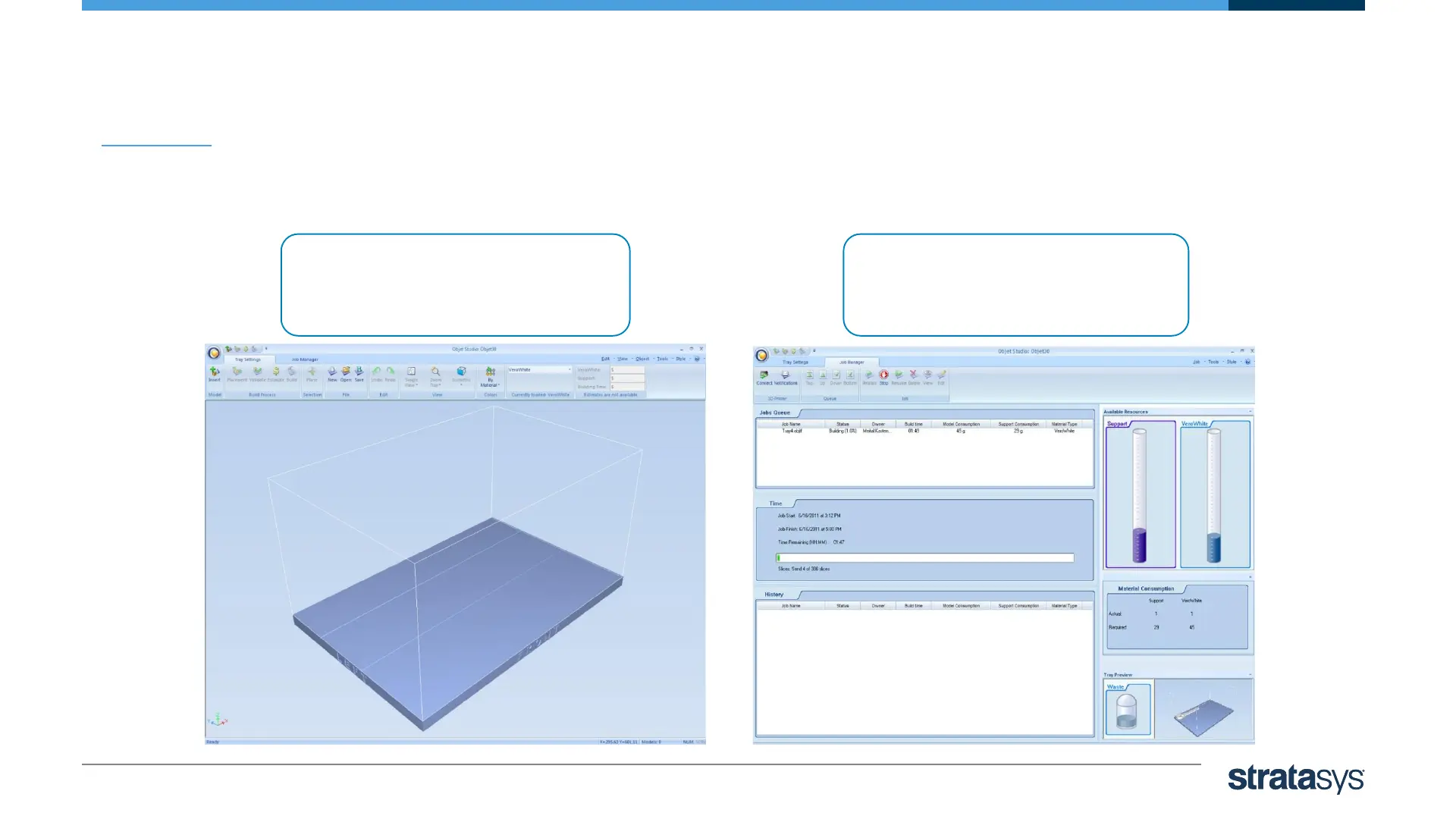Open the Zoom Tray dropdown
1456x819 pixels.
point(435,376)
